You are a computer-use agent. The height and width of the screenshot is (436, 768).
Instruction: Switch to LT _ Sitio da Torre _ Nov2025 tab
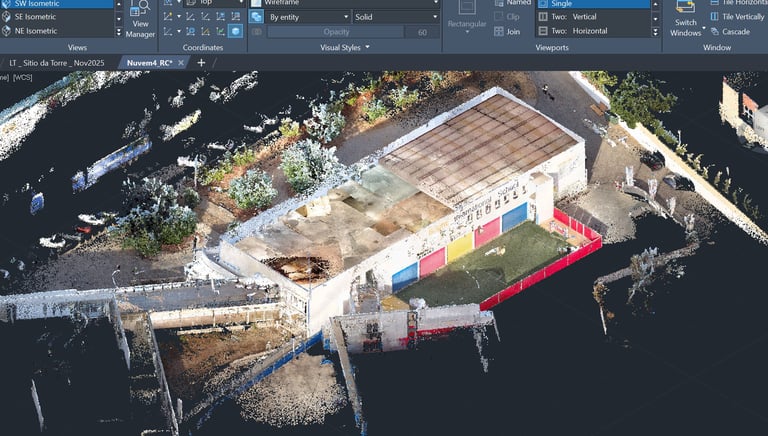tap(57, 63)
